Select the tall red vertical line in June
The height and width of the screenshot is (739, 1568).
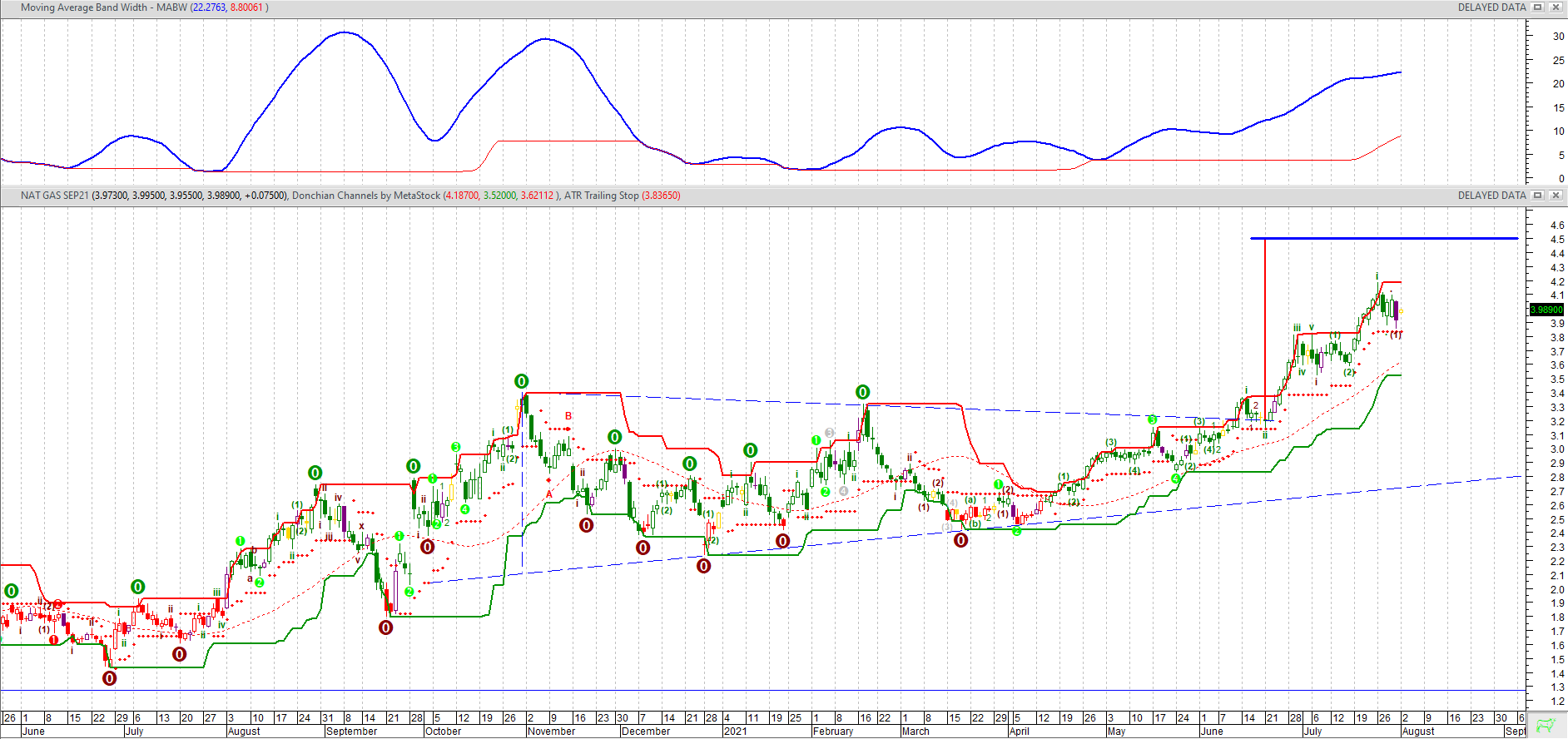1265,333
